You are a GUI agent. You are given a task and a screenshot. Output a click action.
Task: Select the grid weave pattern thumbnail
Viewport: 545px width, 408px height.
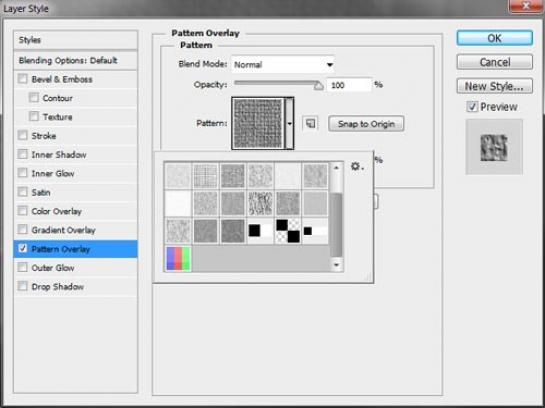coord(205,176)
